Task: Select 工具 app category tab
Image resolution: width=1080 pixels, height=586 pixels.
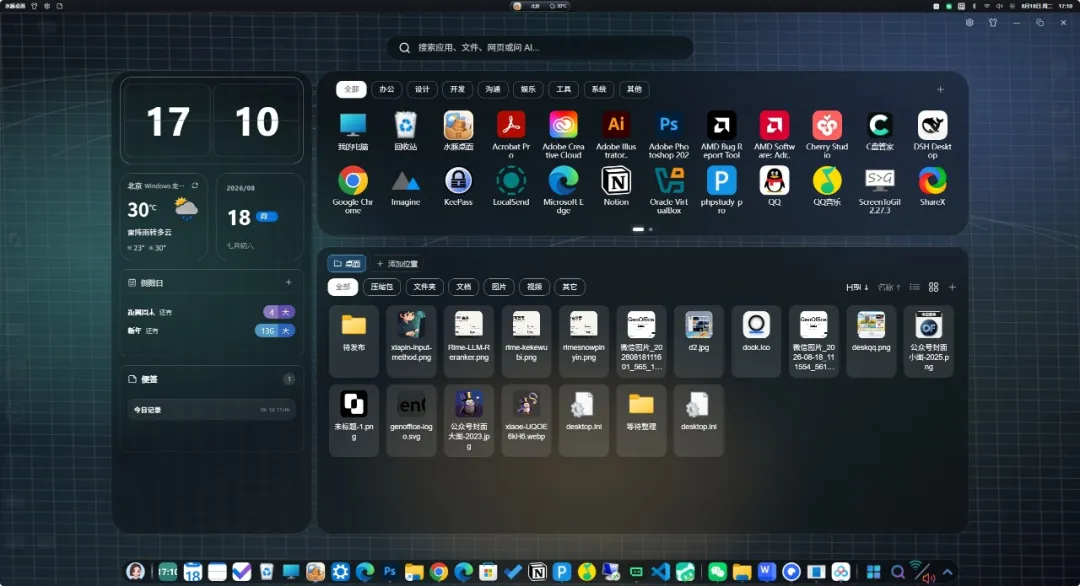Action: coord(563,90)
